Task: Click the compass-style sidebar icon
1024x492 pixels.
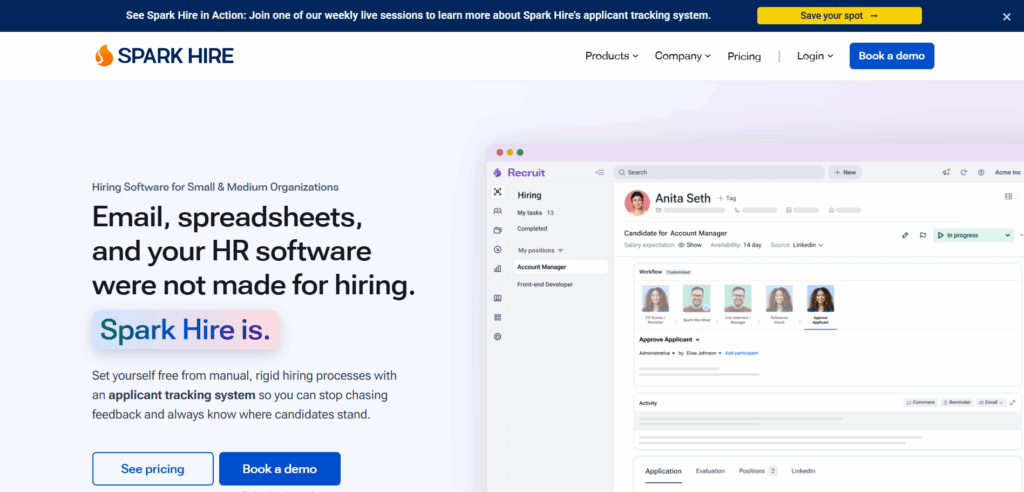Action: [498, 249]
